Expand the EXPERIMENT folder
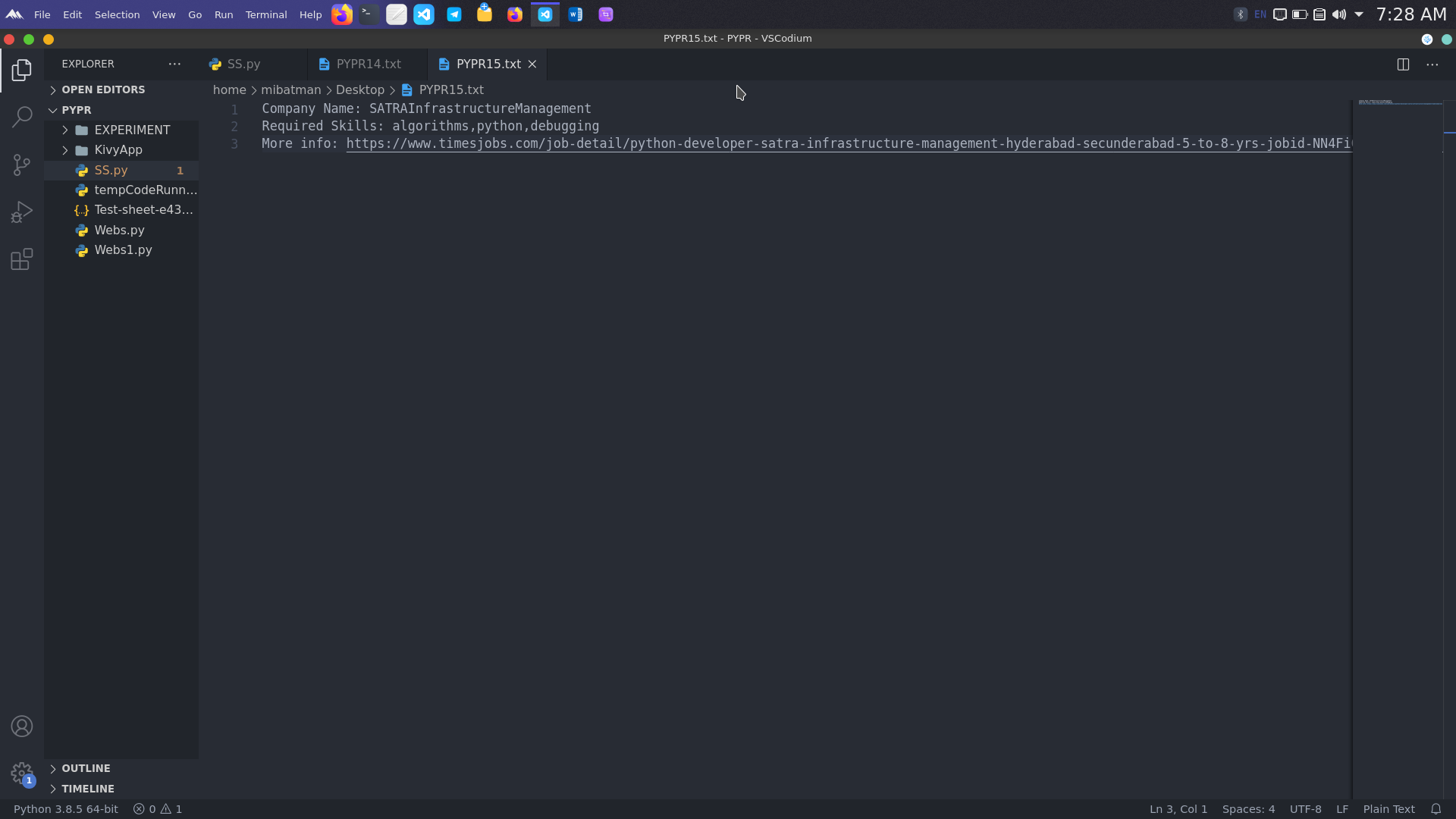 click(132, 130)
